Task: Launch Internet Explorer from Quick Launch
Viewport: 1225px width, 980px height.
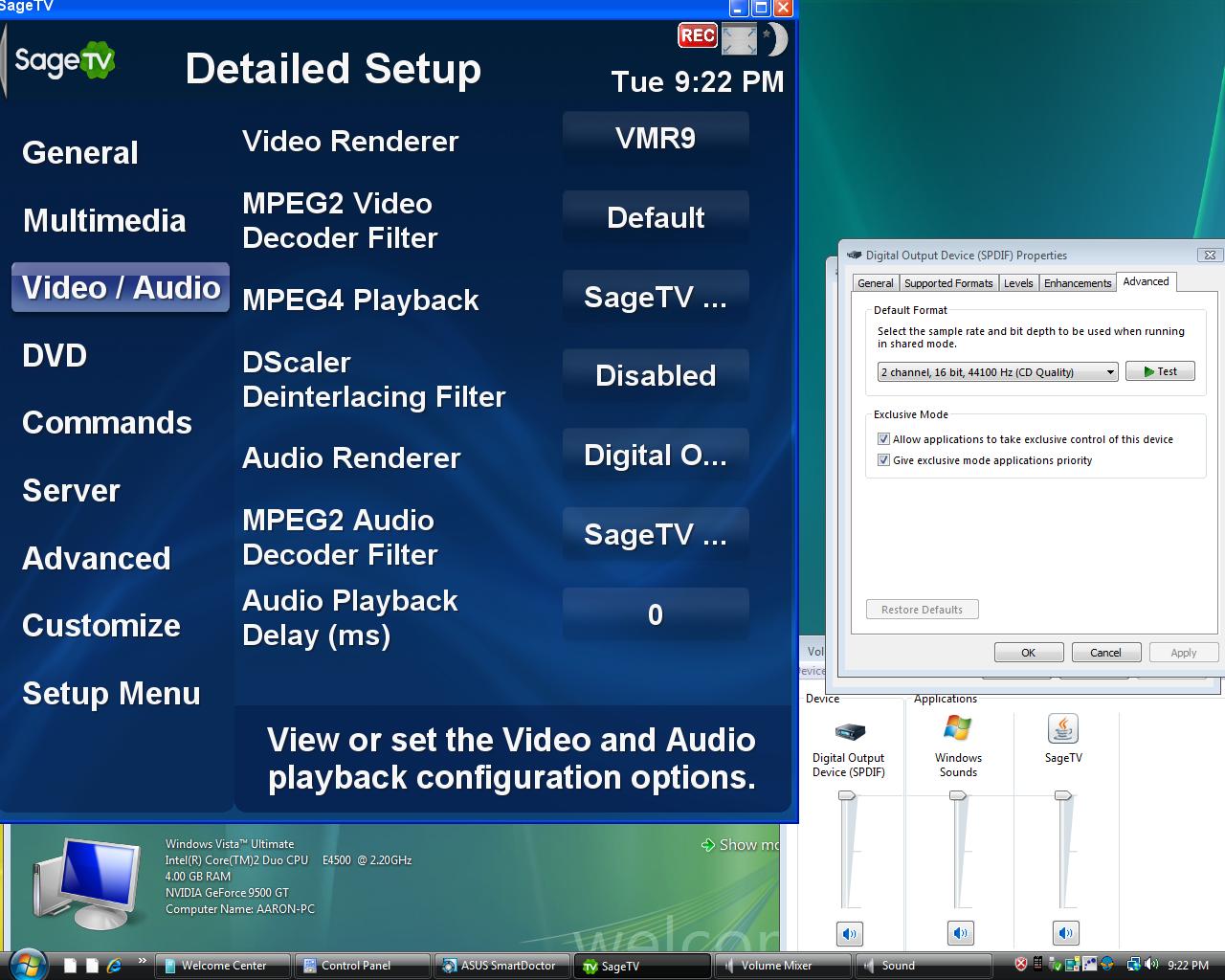Action: point(114,965)
